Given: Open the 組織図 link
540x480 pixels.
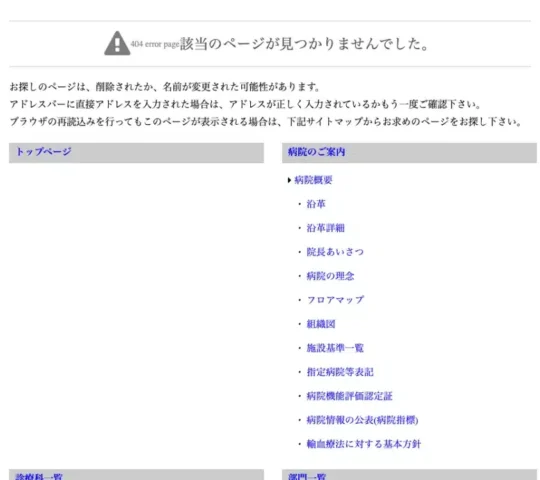Looking at the screenshot, I should click(x=321, y=324).
